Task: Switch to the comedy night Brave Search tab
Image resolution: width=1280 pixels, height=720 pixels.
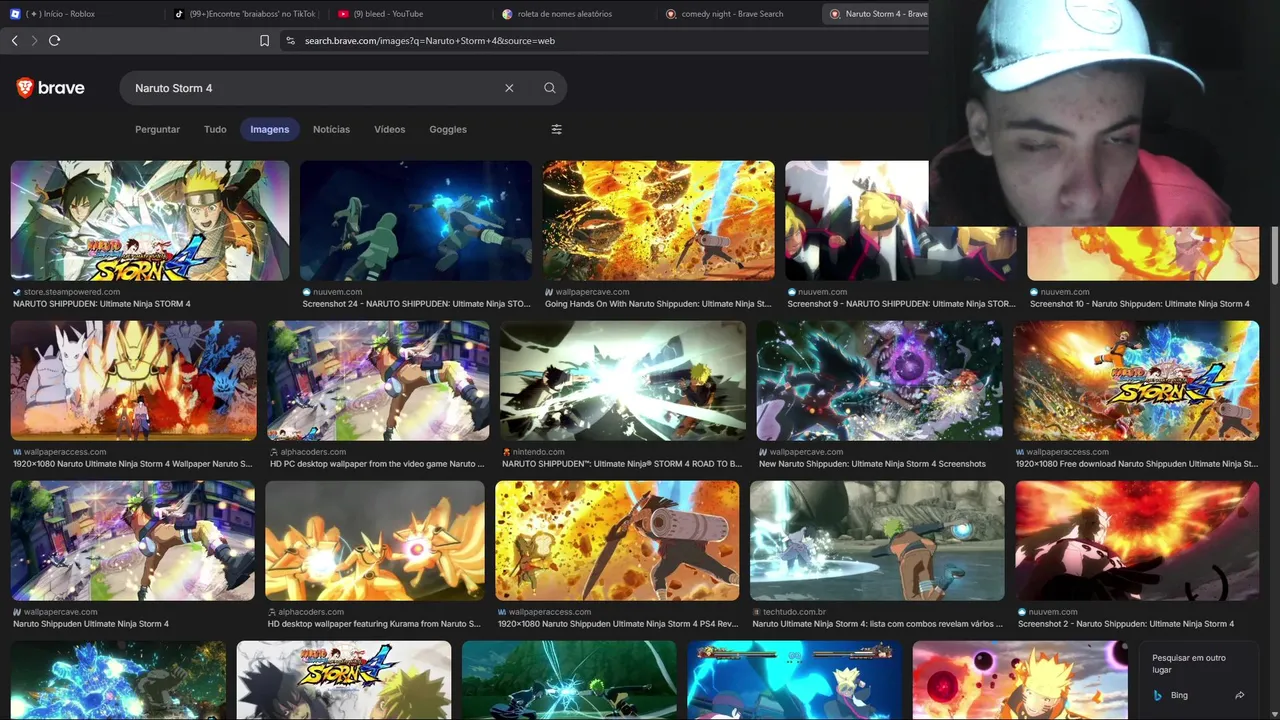Action: point(736,14)
